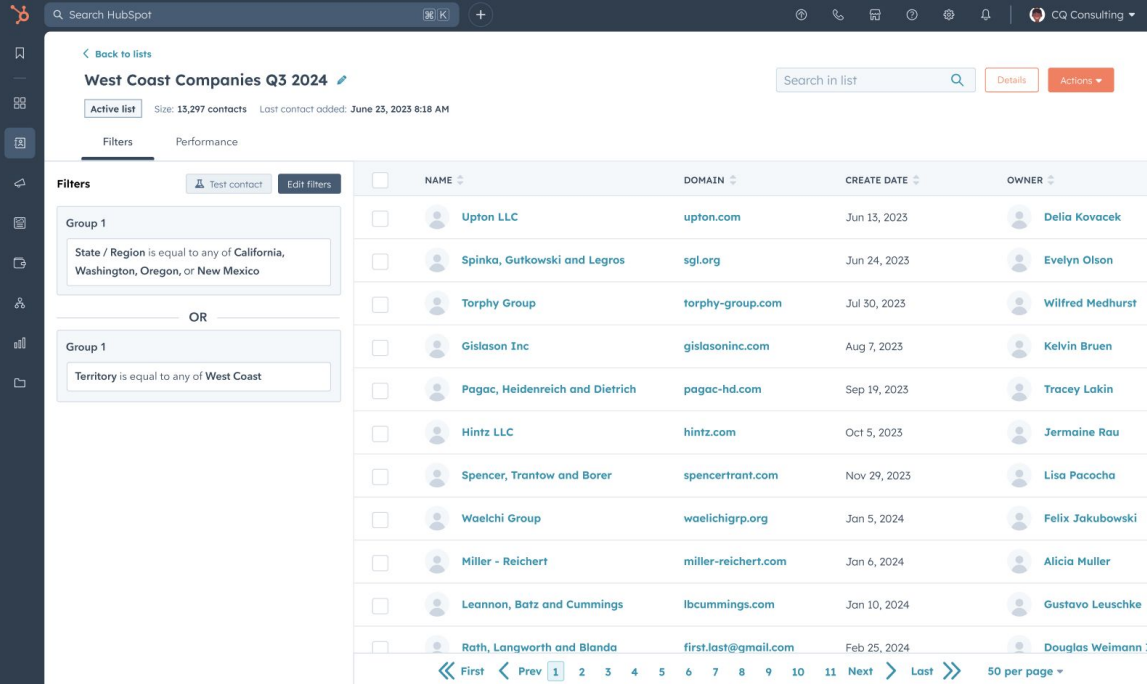
Task: Go to page 11 in pagination
Action: [830, 672]
